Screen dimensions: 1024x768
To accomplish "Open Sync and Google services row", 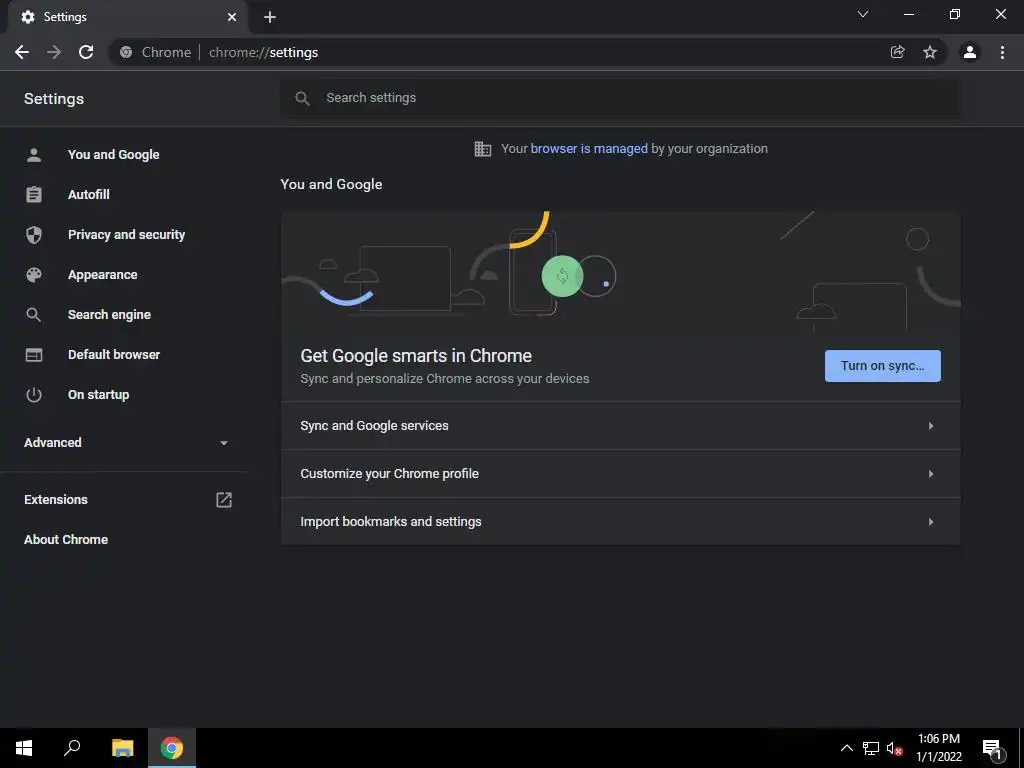I will [620, 426].
